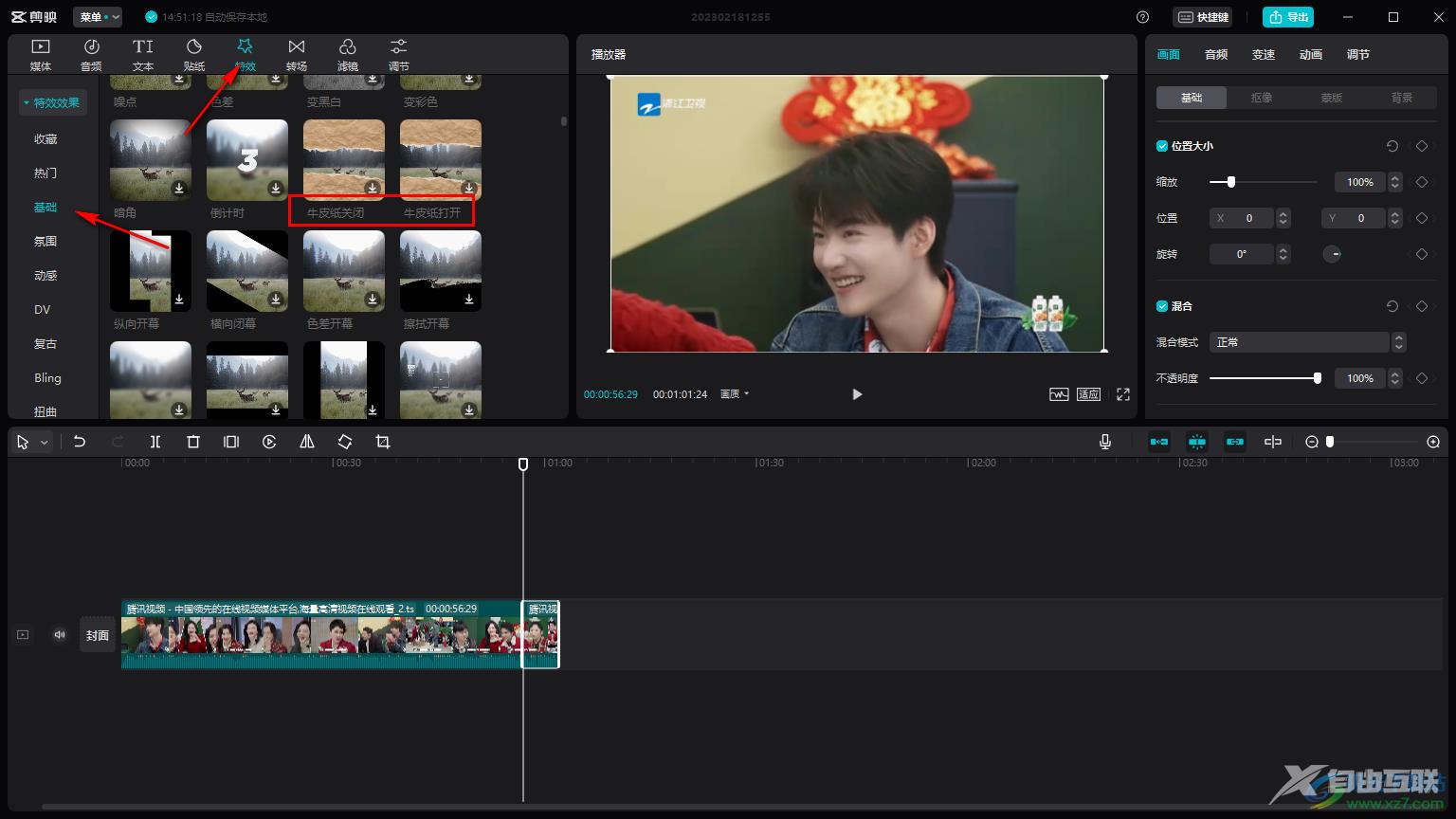The height and width of the screenshot is (819, 1456).
Task: Click the split clip tool
Action: (x=155, y=442)
